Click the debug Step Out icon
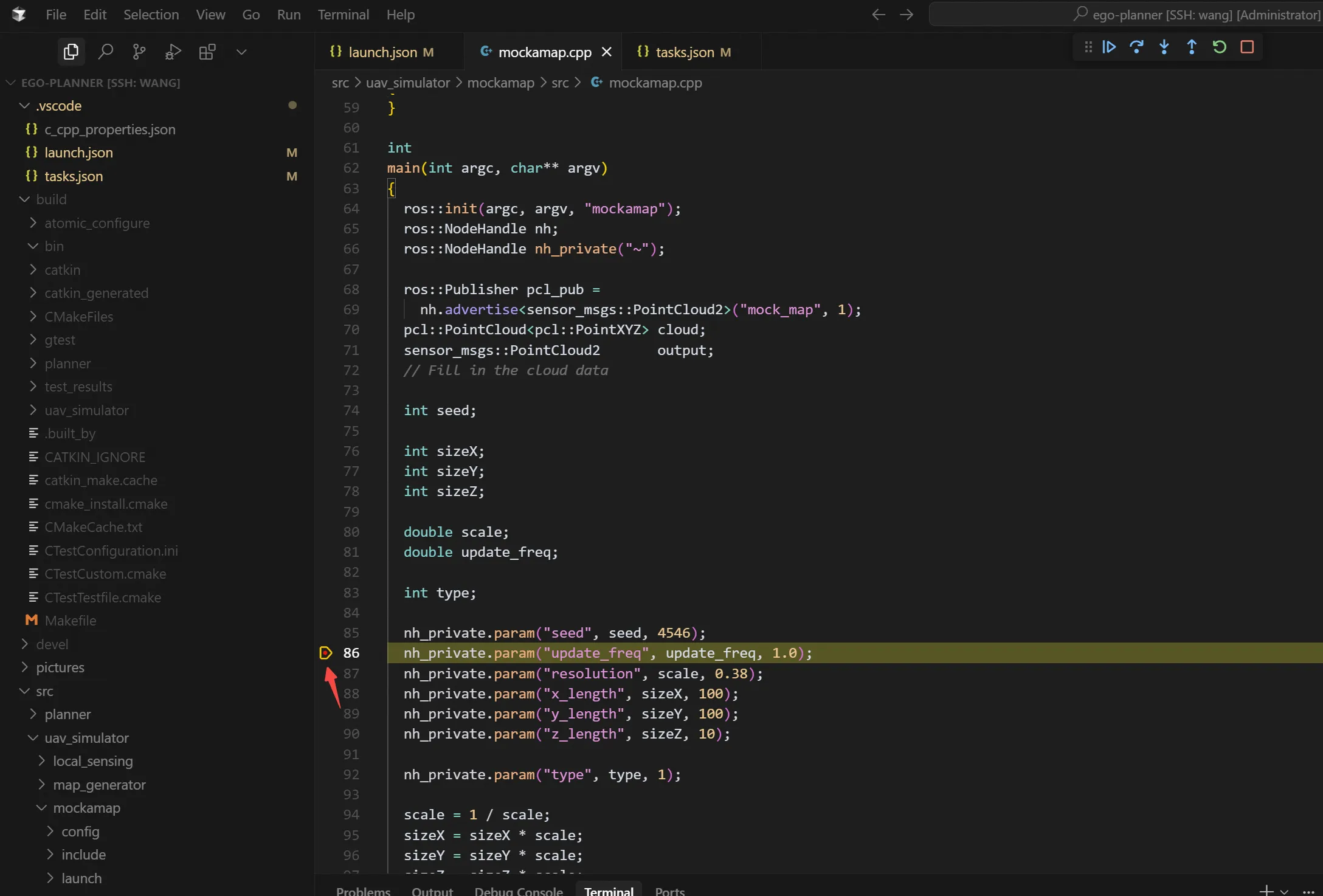 point(1192,47)
